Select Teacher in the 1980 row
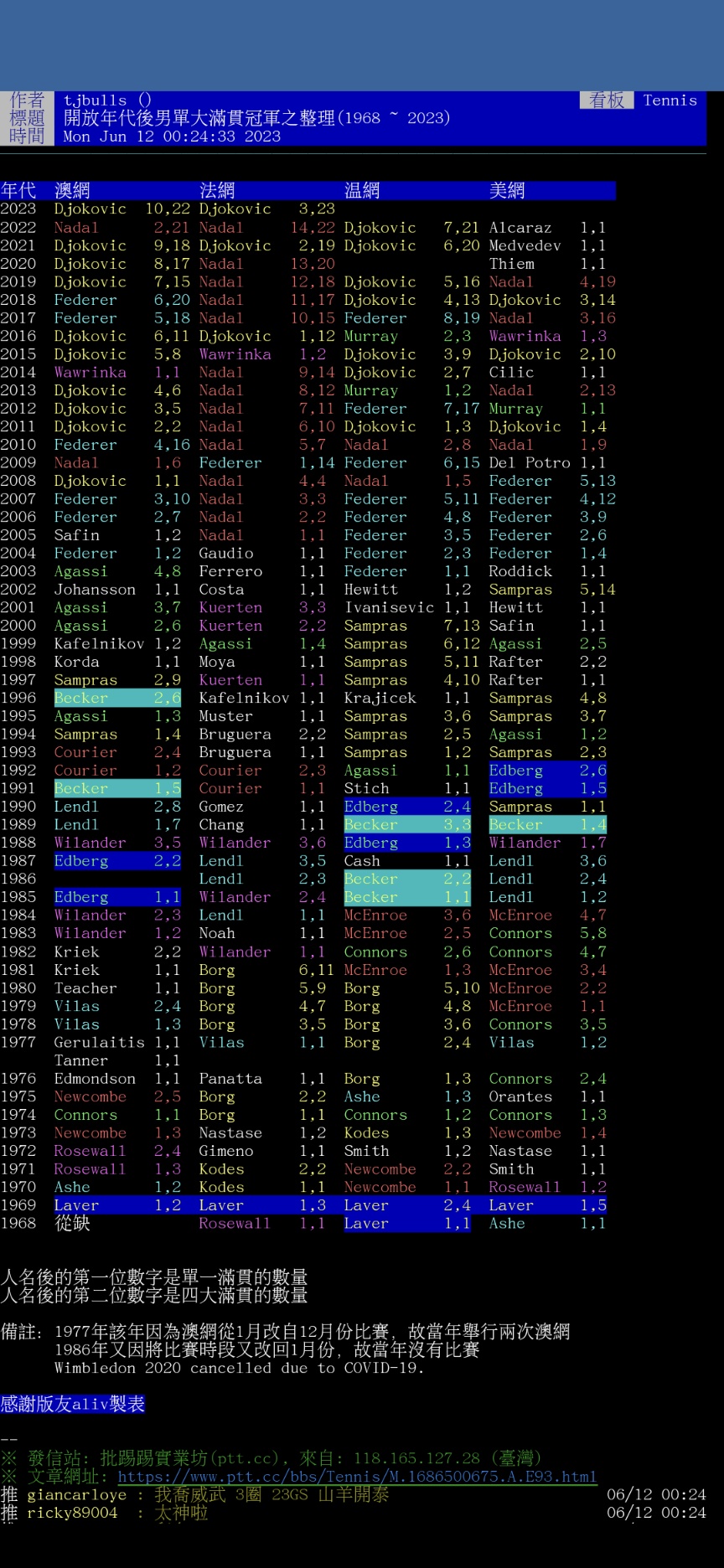Image resolution: width=724 pixels, height=1568 pixels. 85,988
